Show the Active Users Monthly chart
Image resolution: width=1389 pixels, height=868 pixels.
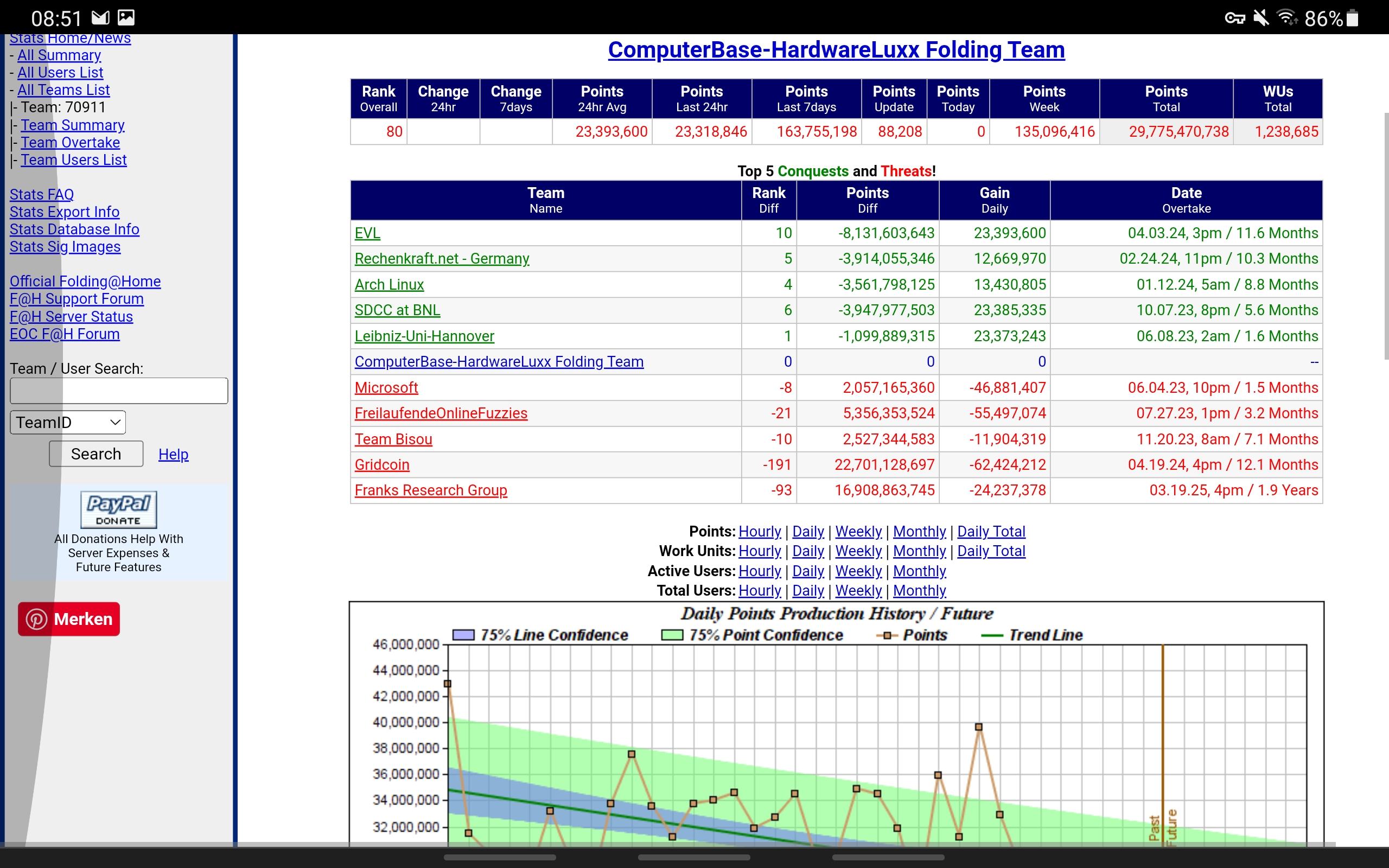[x=920, y=571]
